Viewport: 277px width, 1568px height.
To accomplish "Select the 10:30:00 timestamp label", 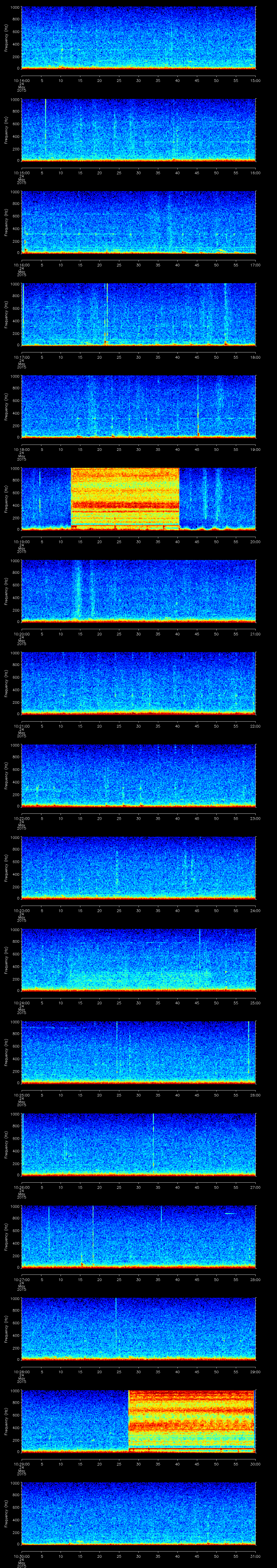I will (21, 1556).
